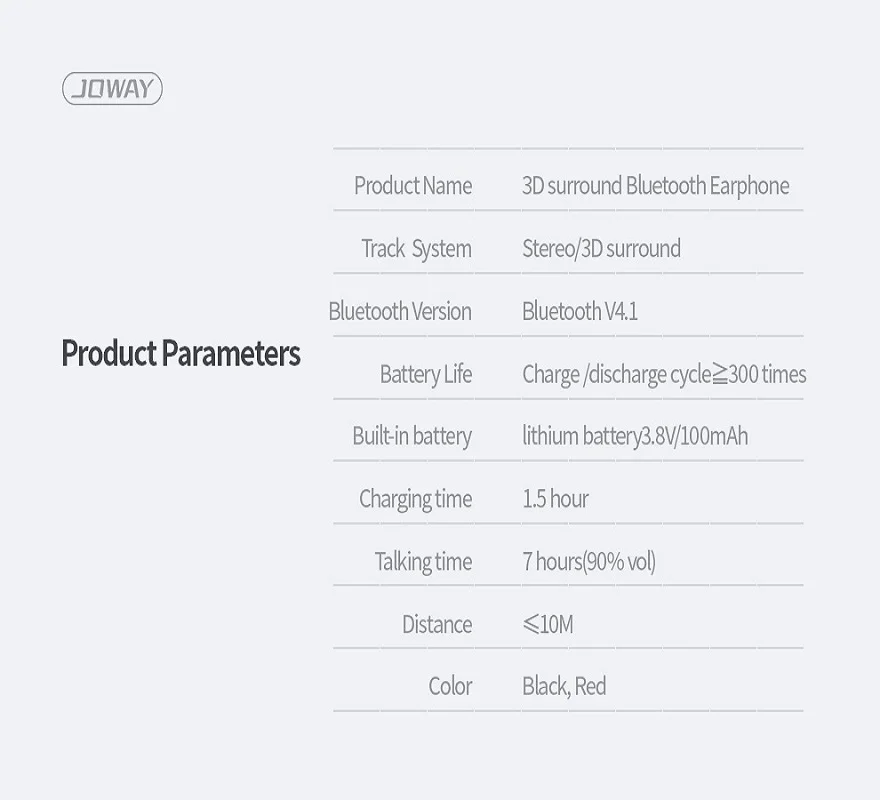Select the Distance label
This screenshot has width=880, height=800.
click(x=437, y=625)
